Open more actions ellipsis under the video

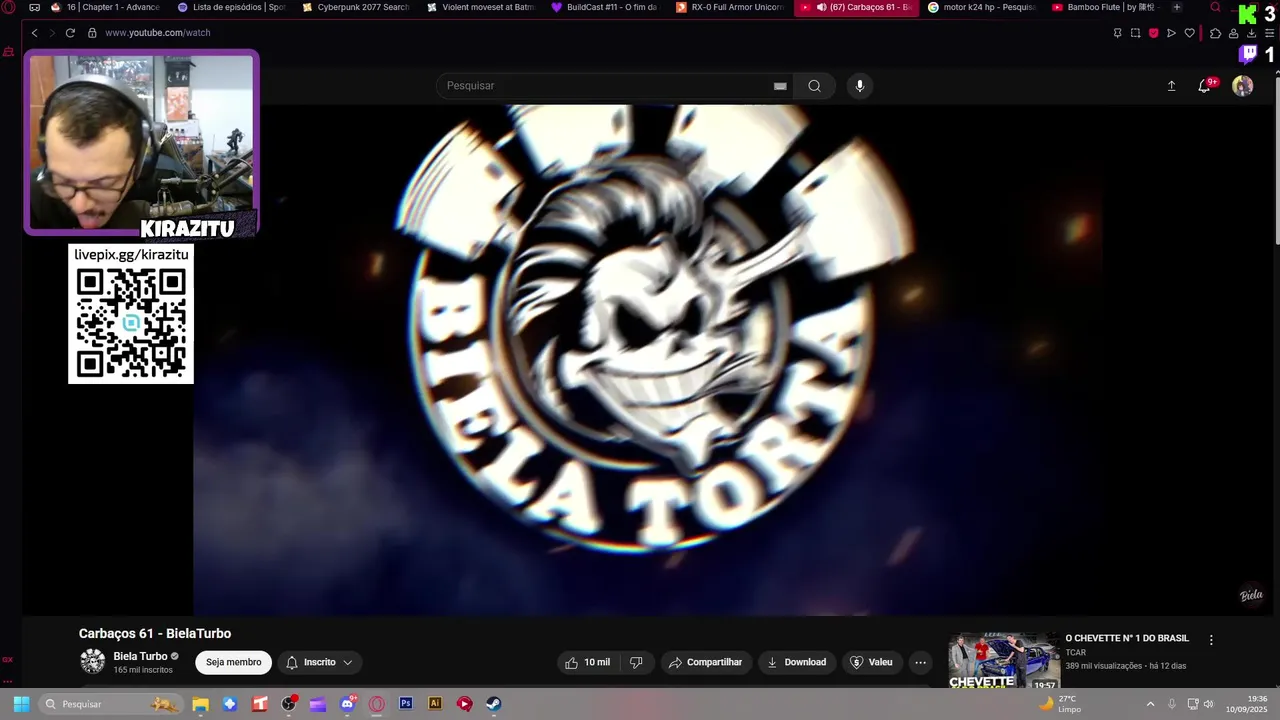pos(920,662)
